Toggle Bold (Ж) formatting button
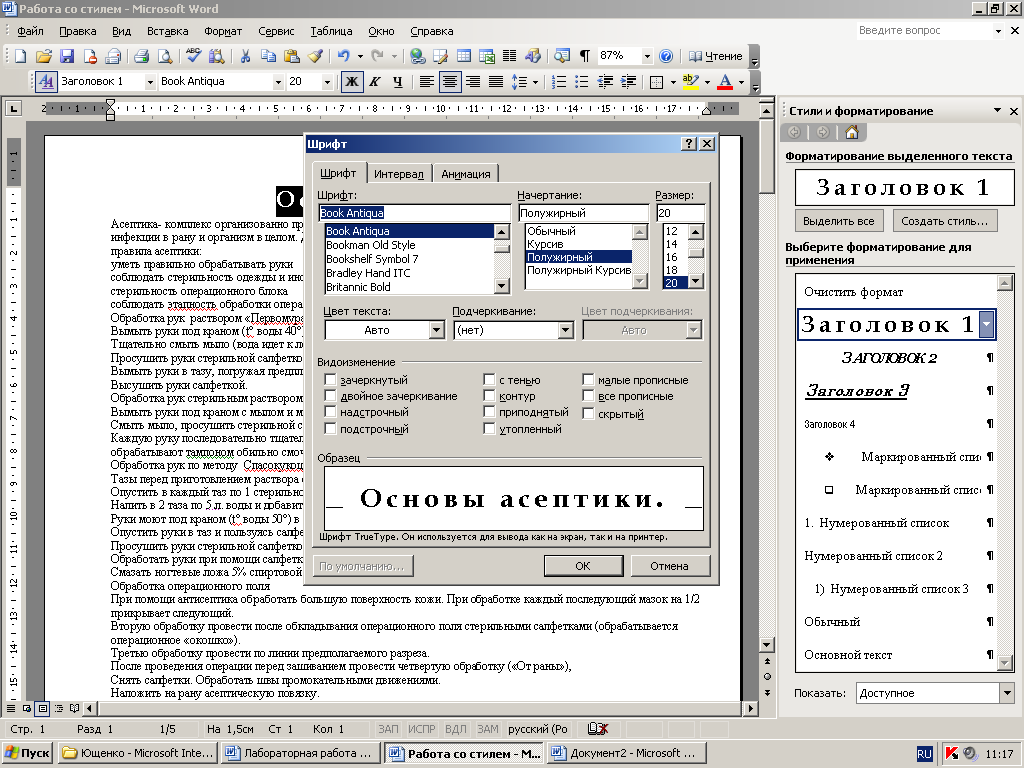The image size is (1024, 768). point(351,82)
